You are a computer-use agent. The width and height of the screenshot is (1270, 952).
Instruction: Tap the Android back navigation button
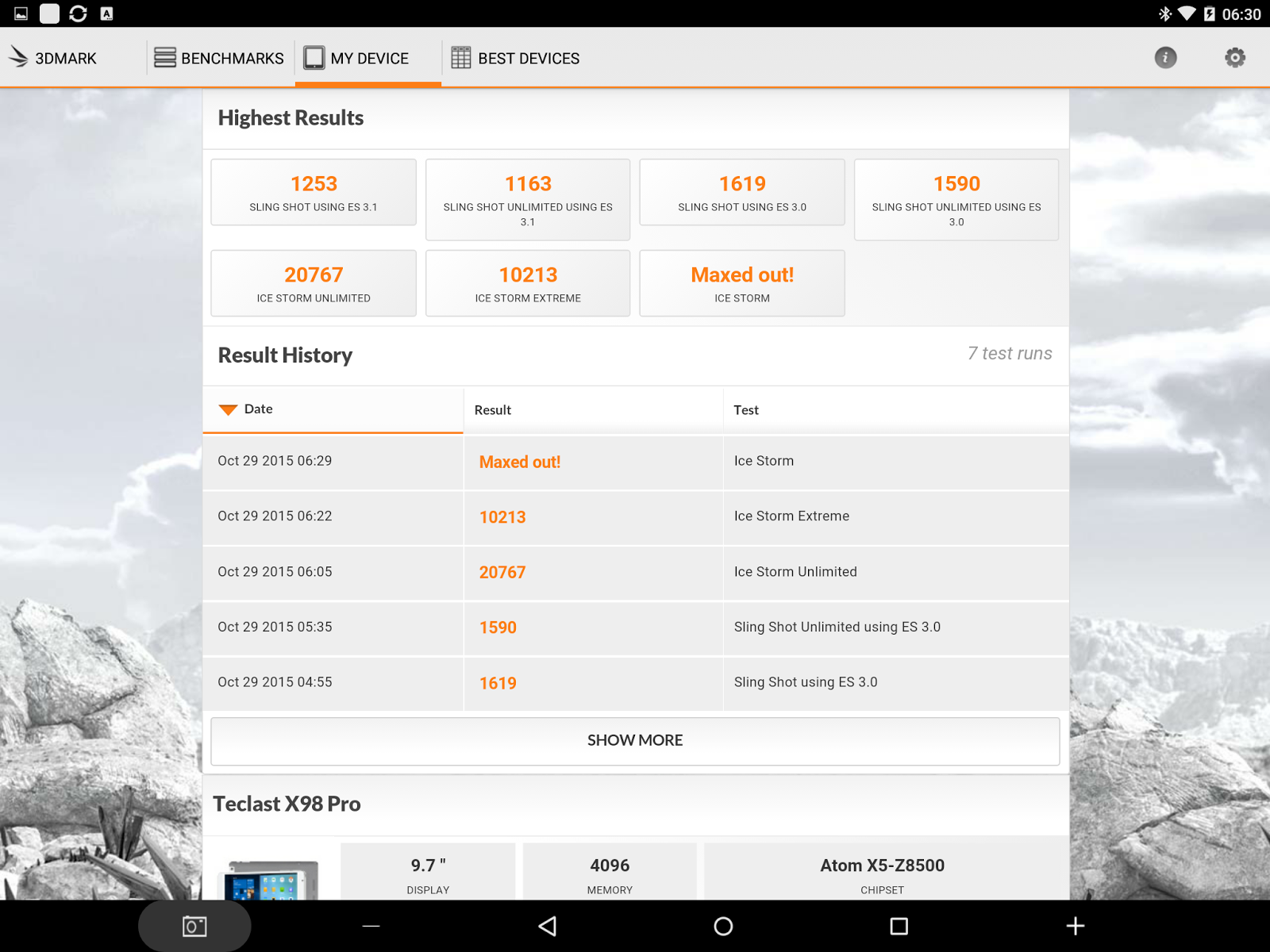547,926
